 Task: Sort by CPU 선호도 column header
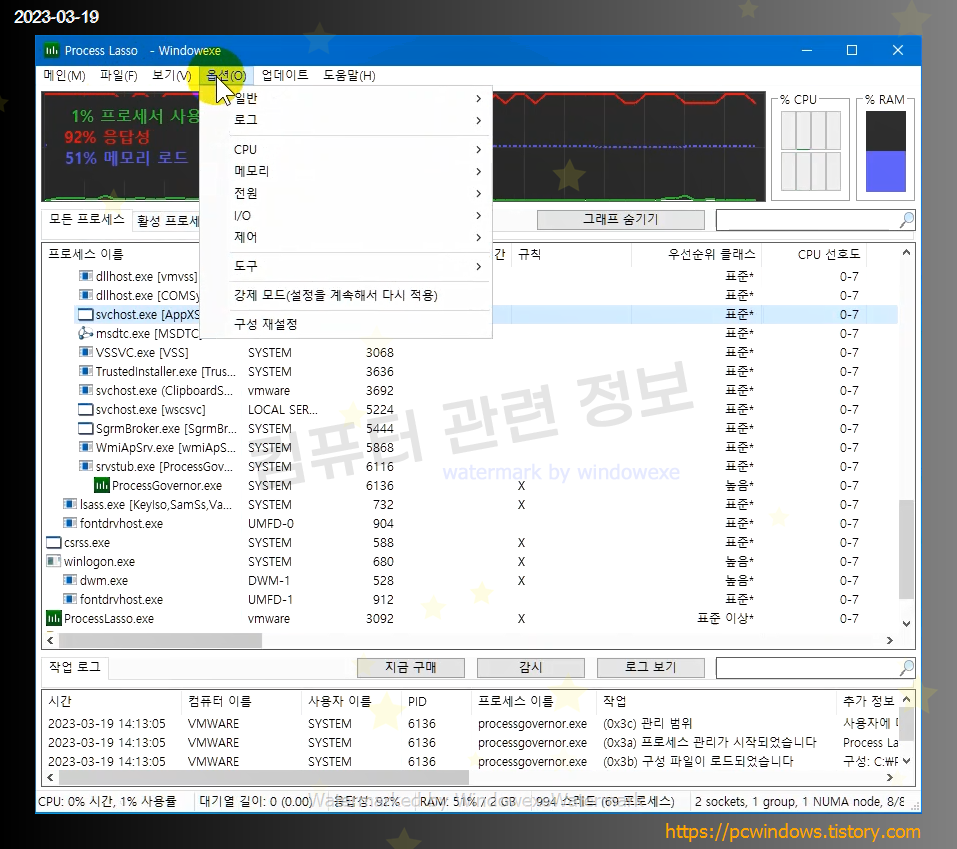[x=814, y=254]
